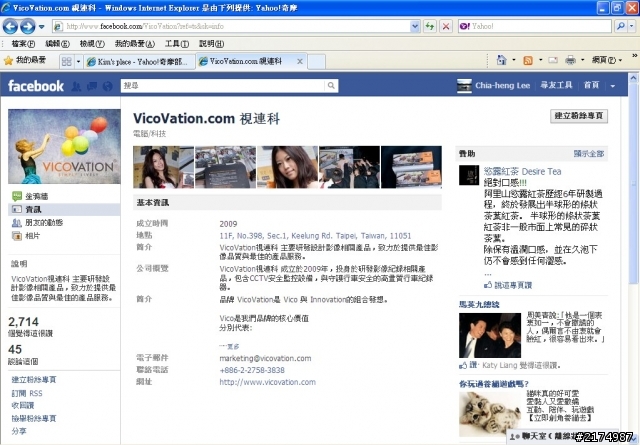The image size is (640, 445).
Task: Open the 工具(T) menu
Action: pos(177,44)
